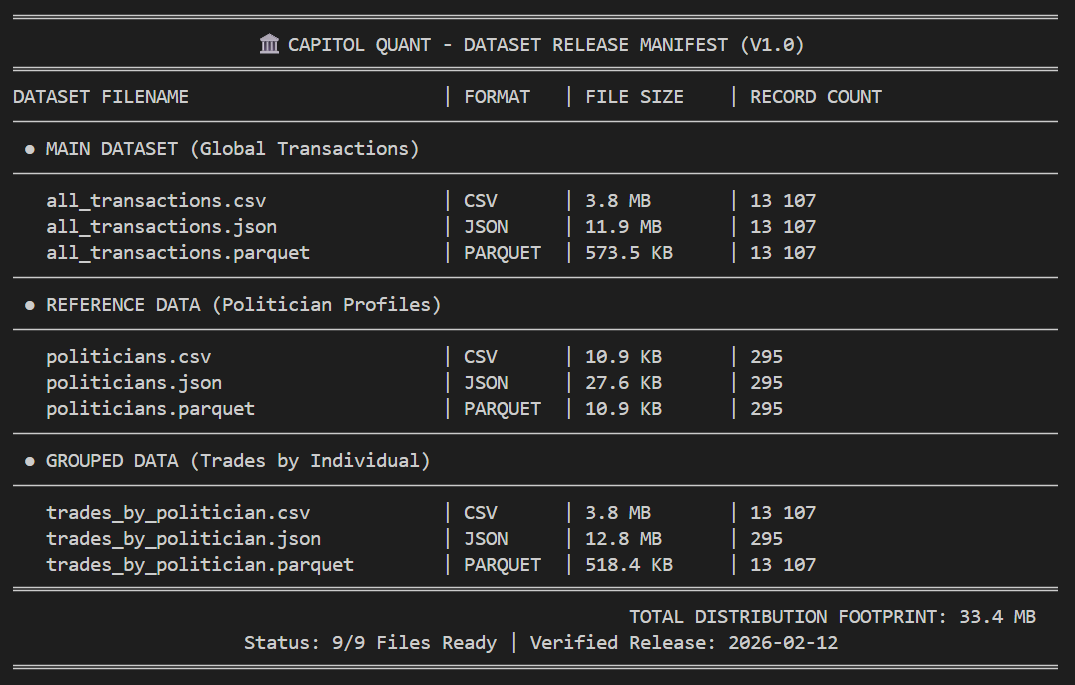
Task: Open the all_transactions.parquet file entry
Action: click(178, 252)
